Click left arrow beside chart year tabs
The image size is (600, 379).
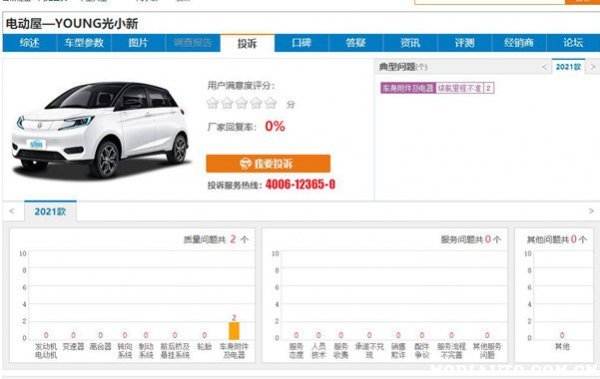click(x=11, y=211)
